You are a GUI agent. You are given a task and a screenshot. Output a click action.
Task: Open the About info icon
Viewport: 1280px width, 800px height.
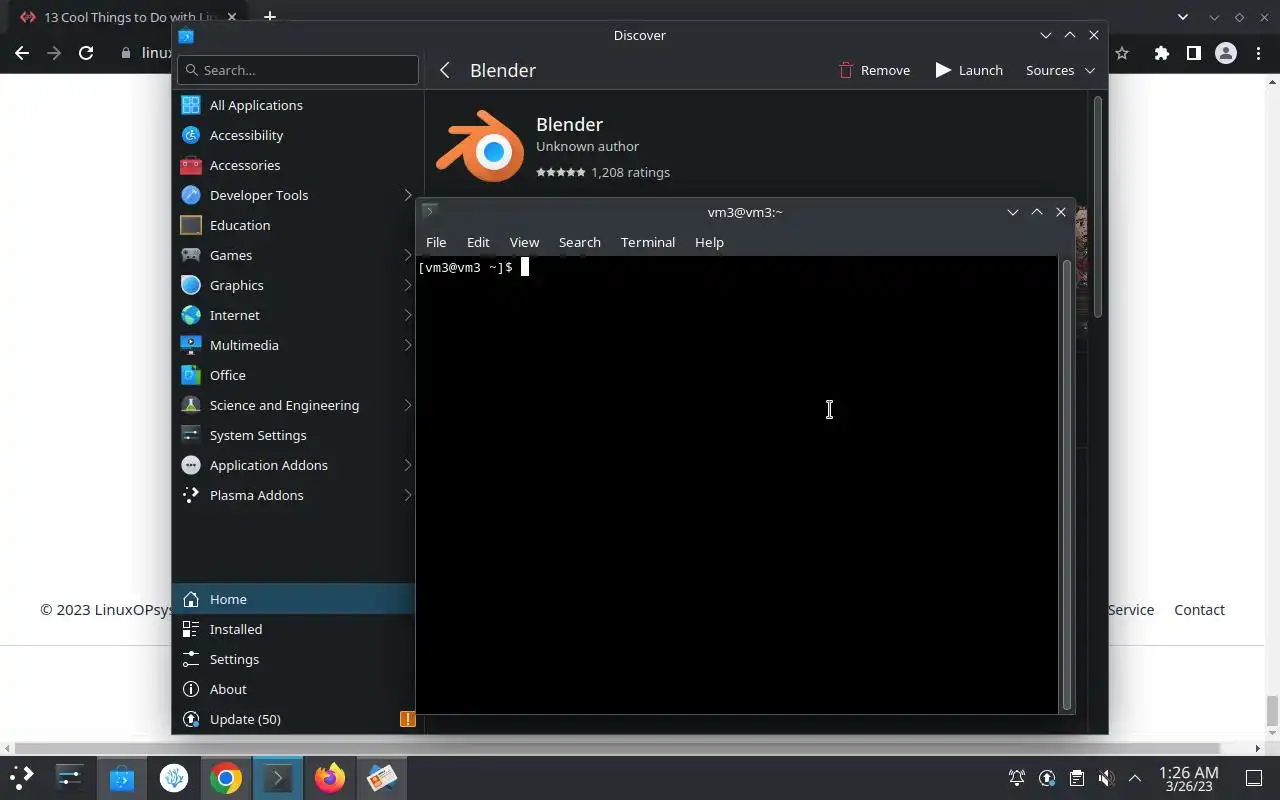click(191, 689)
